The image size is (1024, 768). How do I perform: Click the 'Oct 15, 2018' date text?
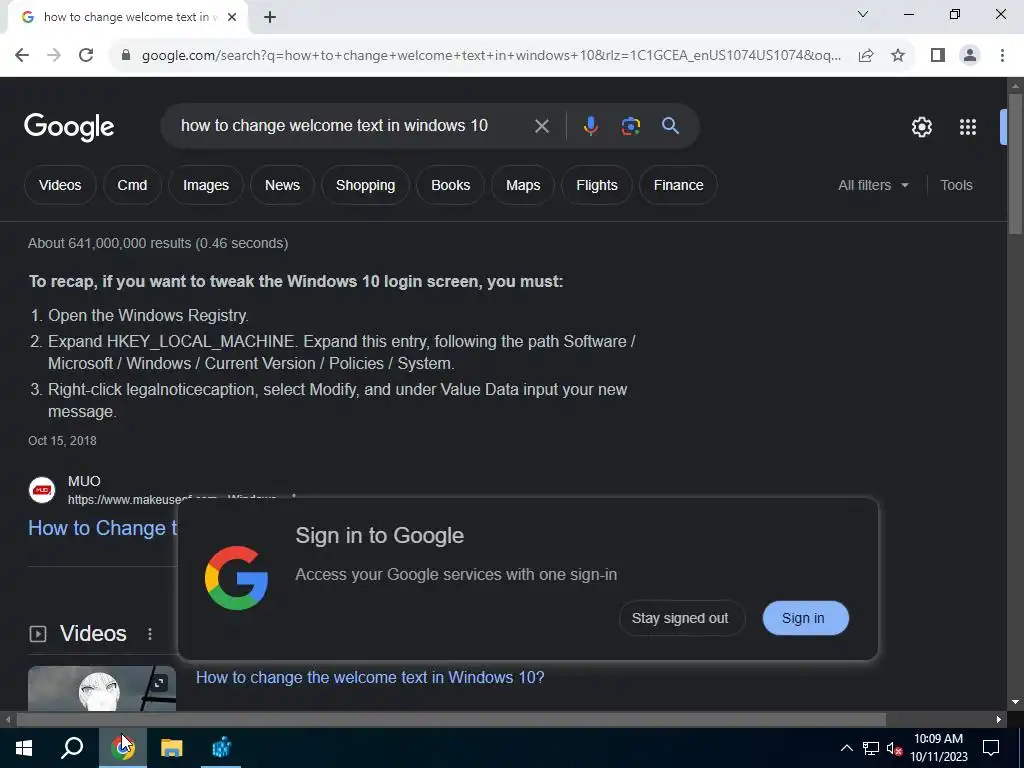pyautogui.click(x=62, y=441)
